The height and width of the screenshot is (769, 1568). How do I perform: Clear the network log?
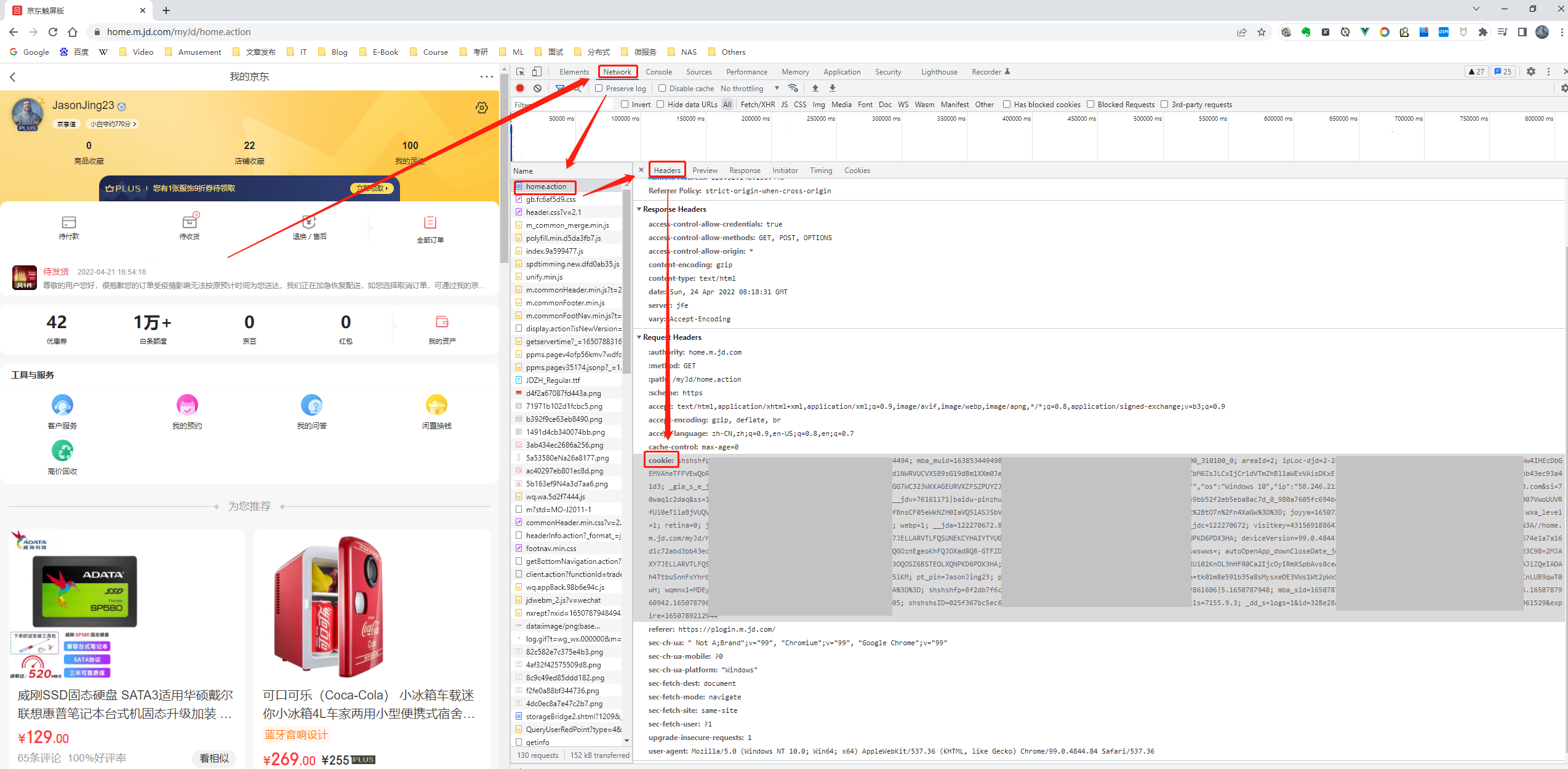[x=537, y=88]
